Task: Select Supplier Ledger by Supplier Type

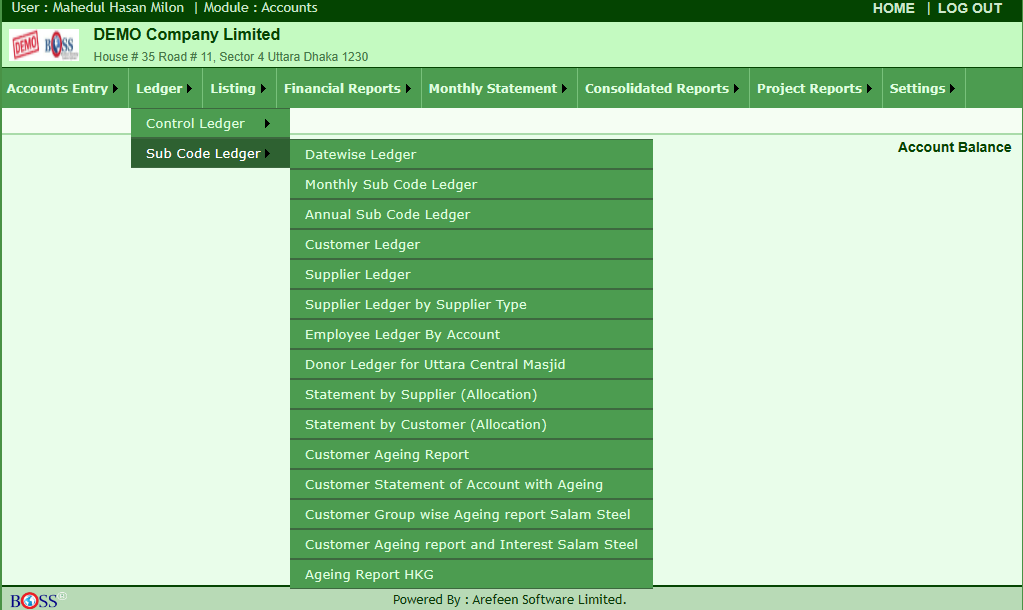Action: click(471, 305)
